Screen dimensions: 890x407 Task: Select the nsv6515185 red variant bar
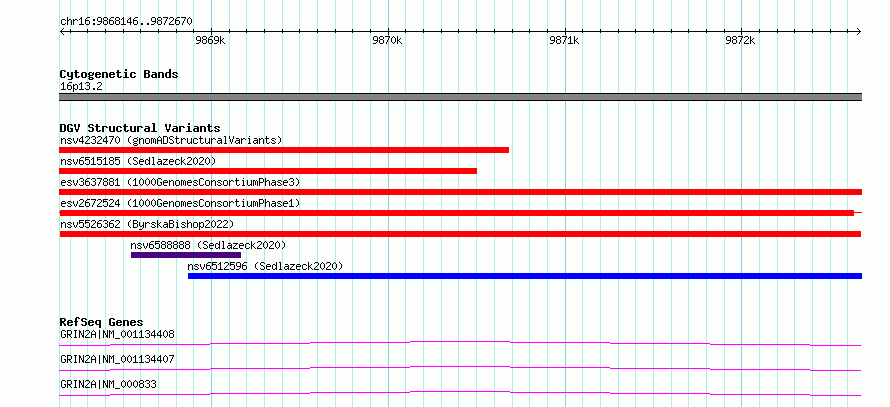click(x=268, y=171)
